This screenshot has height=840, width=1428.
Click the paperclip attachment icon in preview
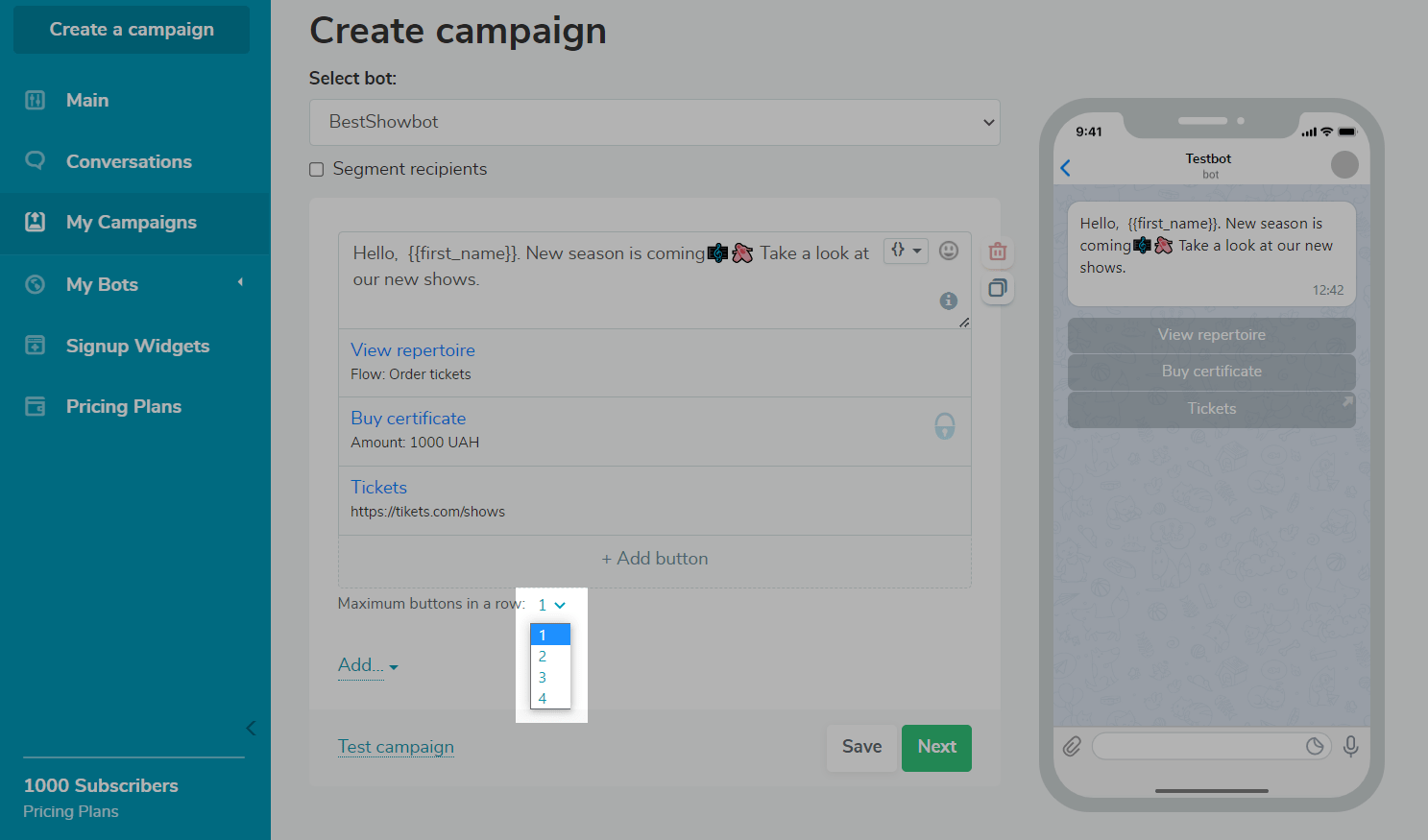(1072, 746)
